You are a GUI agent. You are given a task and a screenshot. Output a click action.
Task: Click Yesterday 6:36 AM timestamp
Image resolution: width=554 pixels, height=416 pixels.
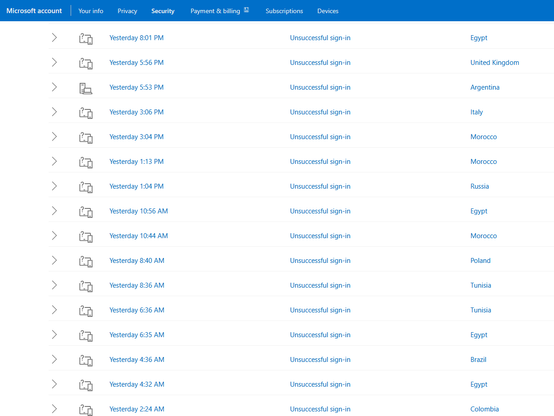click(x=137, y=310)
